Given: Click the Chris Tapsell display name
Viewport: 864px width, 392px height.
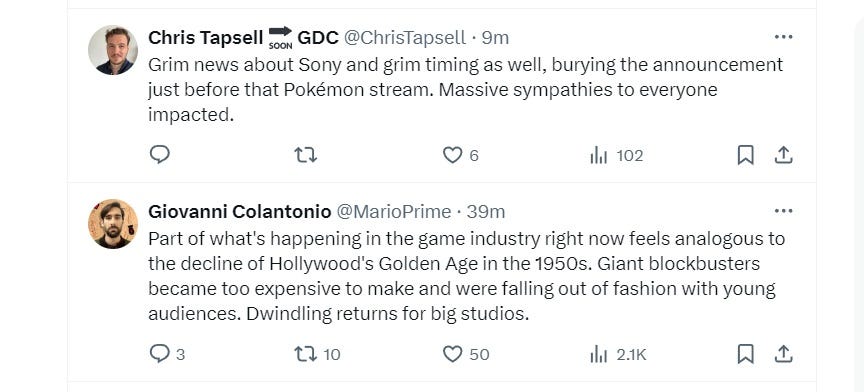Looking at the screenshot, I should tap(206, 37).
